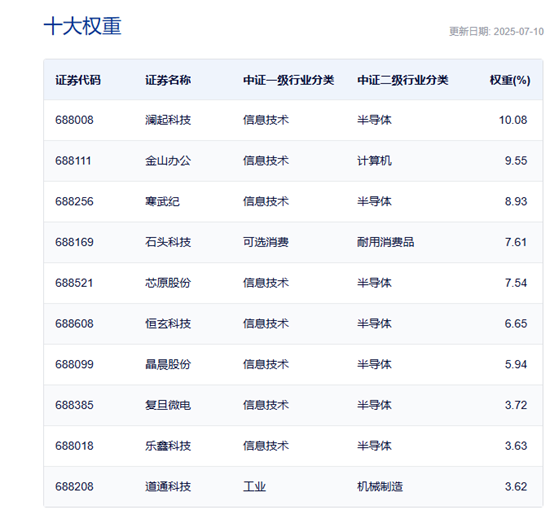554x532 pixels.
Task: Click weight value 8.93
Action: (x=516, y=201)
